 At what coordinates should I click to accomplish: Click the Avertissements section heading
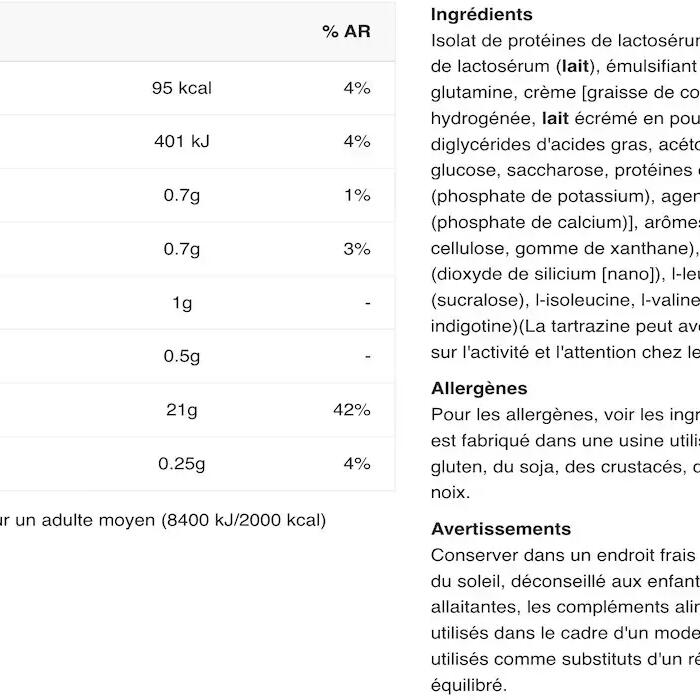pyautogui.click(x=500, y=529)
